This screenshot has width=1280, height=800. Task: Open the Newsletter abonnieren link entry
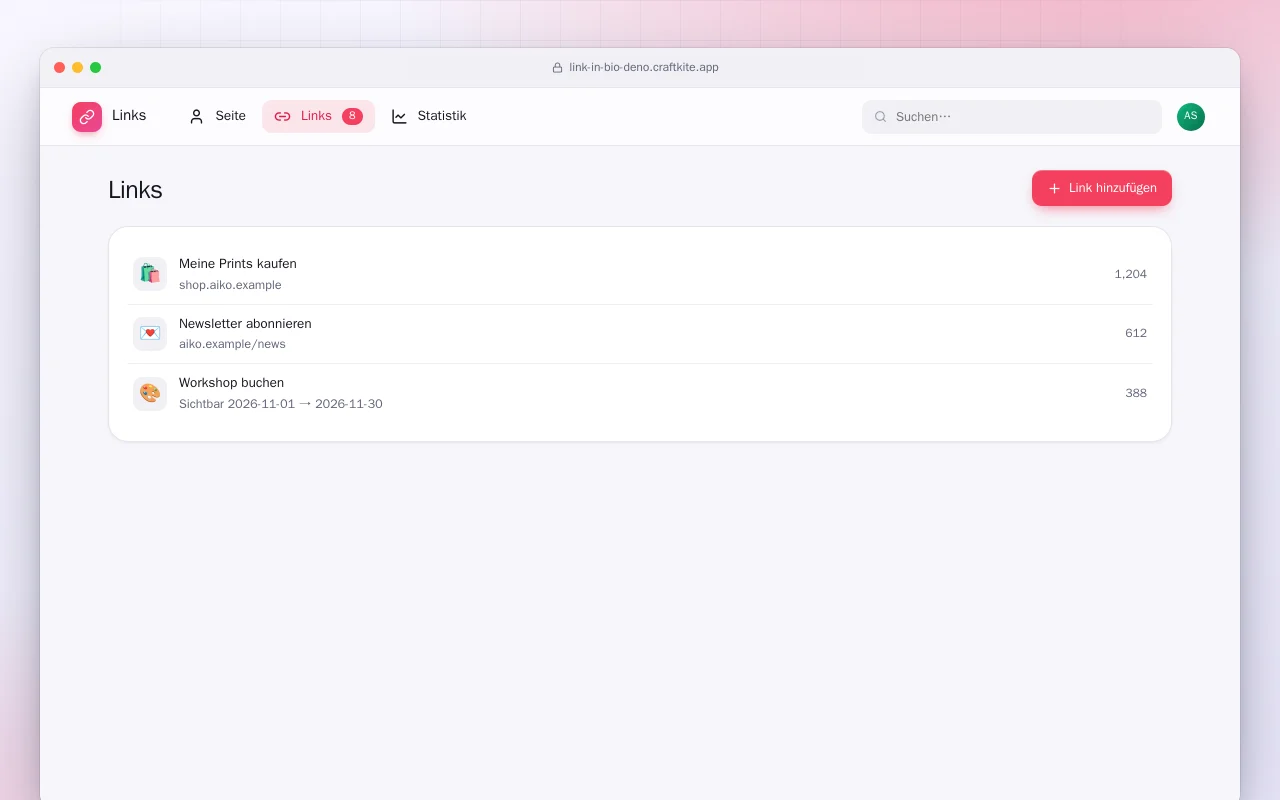click(640, 333)
